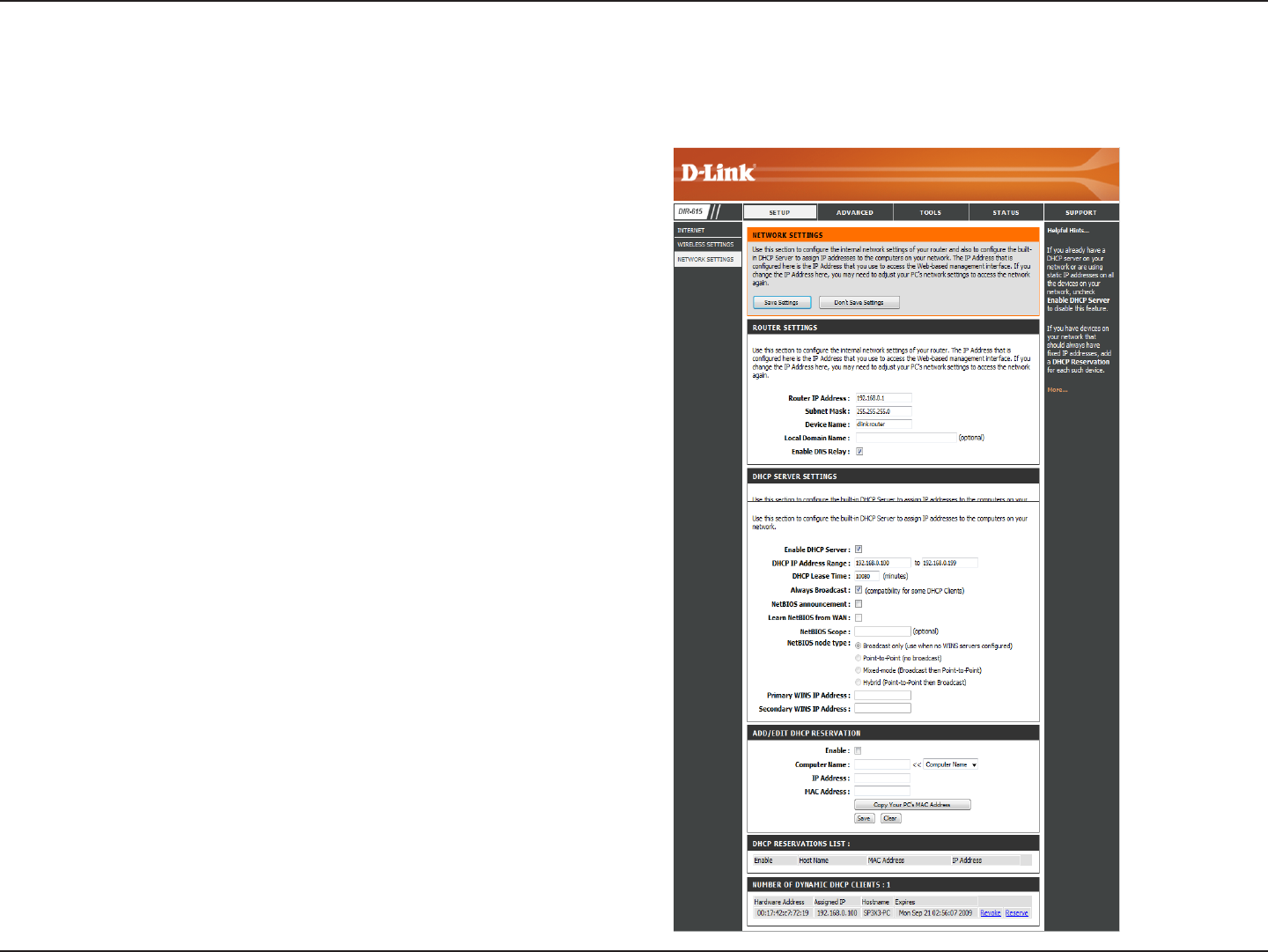This screenshot has height=952, width=1268.
Task: Click the hardware address 00:17:42:c7:72:19
Action: [x=783, y=913]
